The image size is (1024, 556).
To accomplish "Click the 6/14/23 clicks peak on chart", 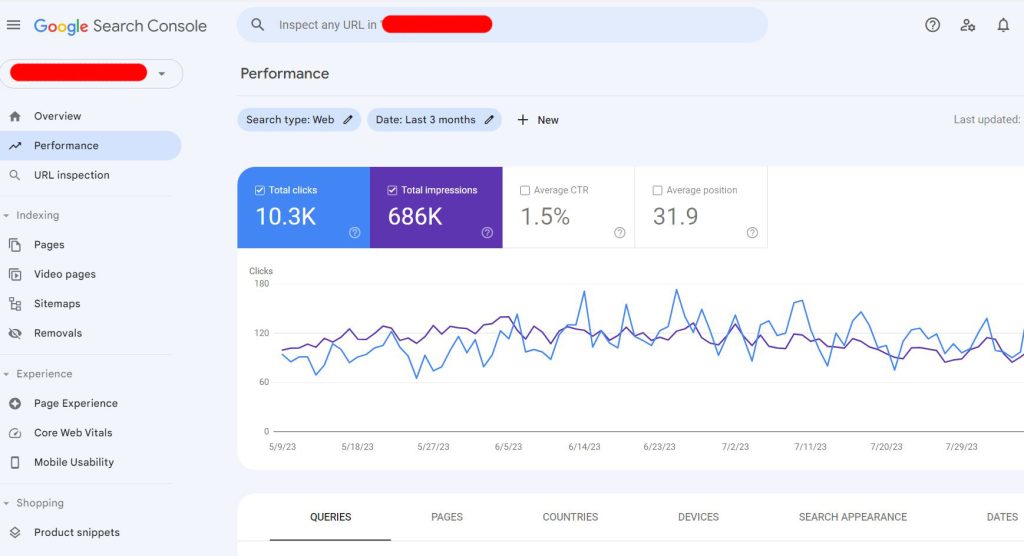I will pyautogui.click(x=584, y=291).
